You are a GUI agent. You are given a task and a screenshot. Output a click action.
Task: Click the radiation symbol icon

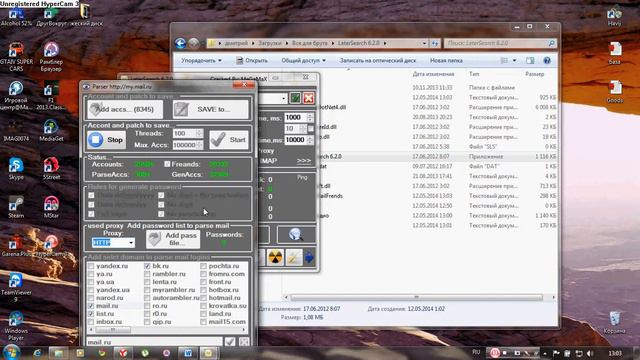tap(276, 258)
